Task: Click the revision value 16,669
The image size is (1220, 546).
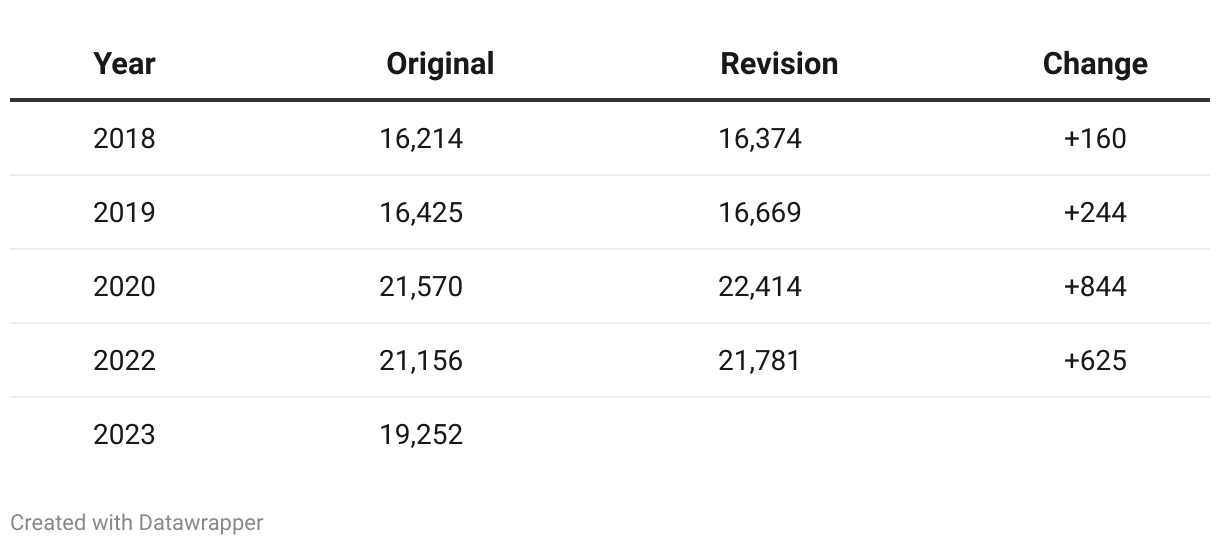Action: [x=760, y=212]
